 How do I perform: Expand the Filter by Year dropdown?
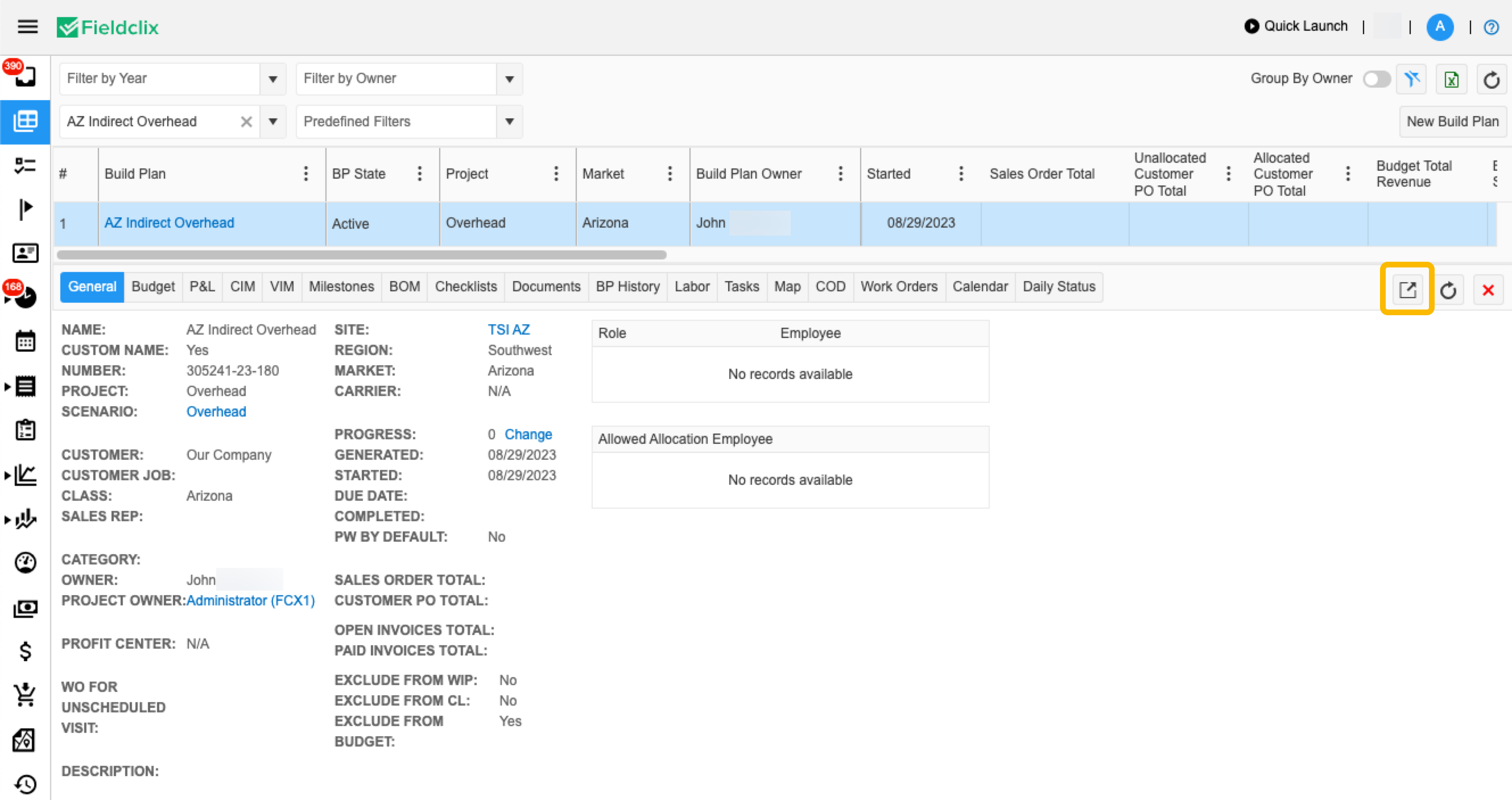tap(273, 79)
